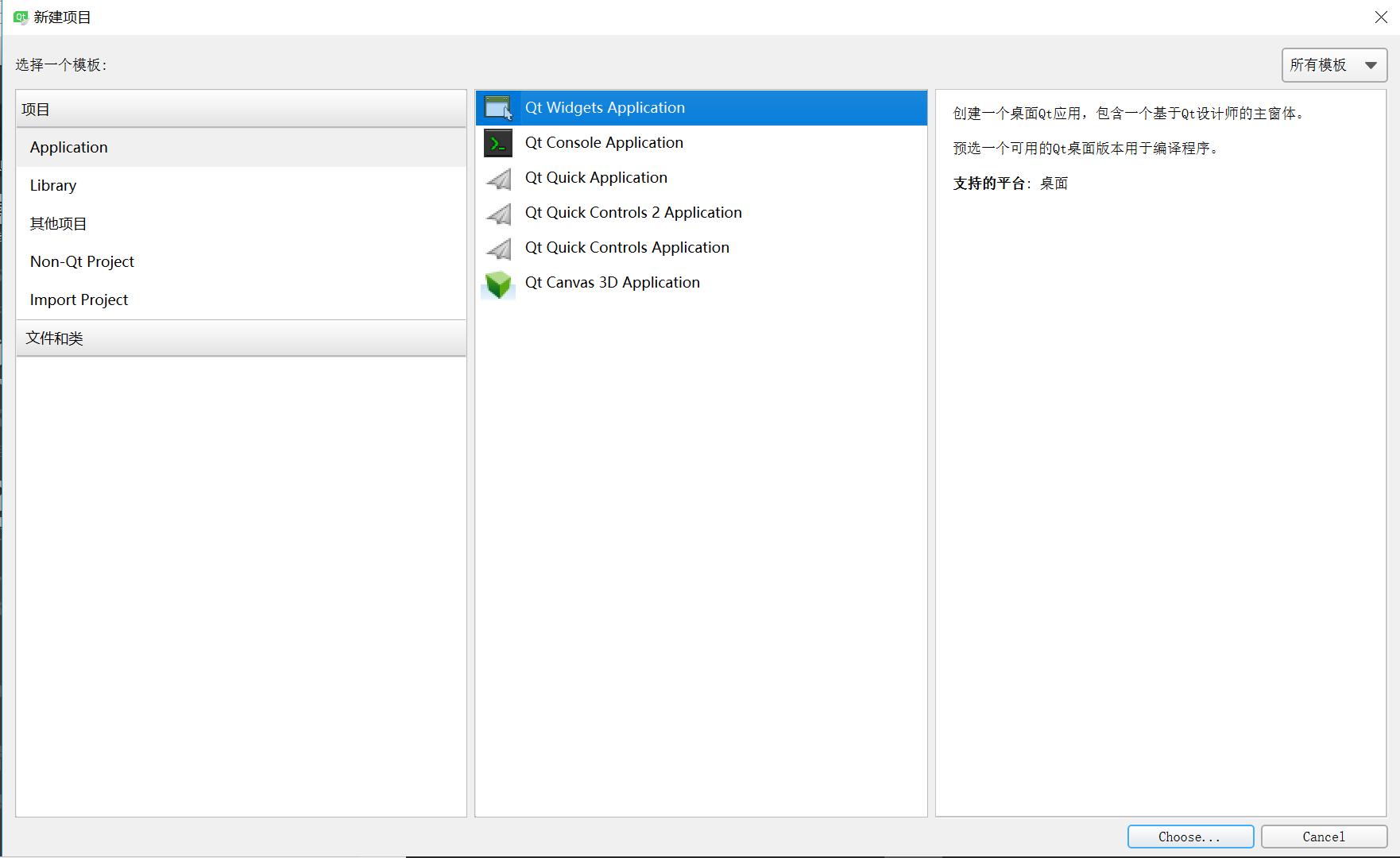Click the Qt Quick Controls Application icon
The height and width of the screenshot is (858, 1400).
pos(498,249)
